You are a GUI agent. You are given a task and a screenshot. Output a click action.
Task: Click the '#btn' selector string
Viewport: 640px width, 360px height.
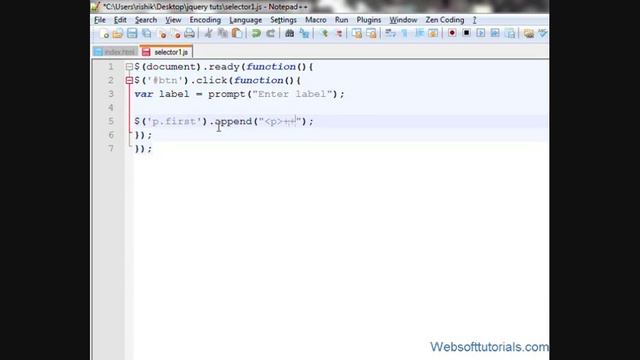[x=165, y=80]
